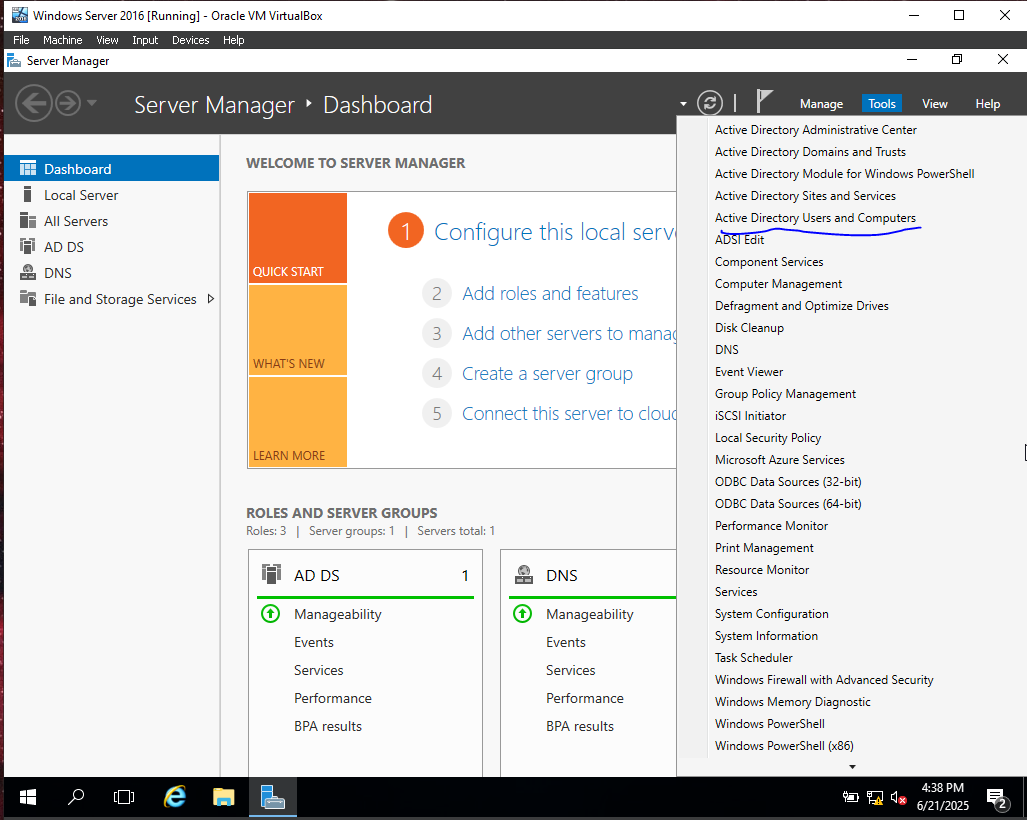Image resolution: width=1027 pixels, height=820 pixels.
Task: Open the VirtualBox Input menu
Action: pos(145,40)
